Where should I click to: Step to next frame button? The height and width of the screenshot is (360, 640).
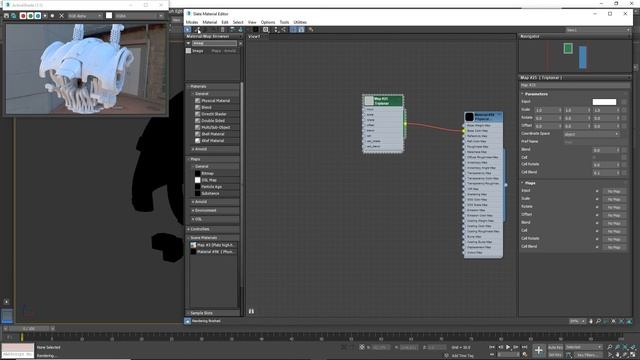click(516, 347)
